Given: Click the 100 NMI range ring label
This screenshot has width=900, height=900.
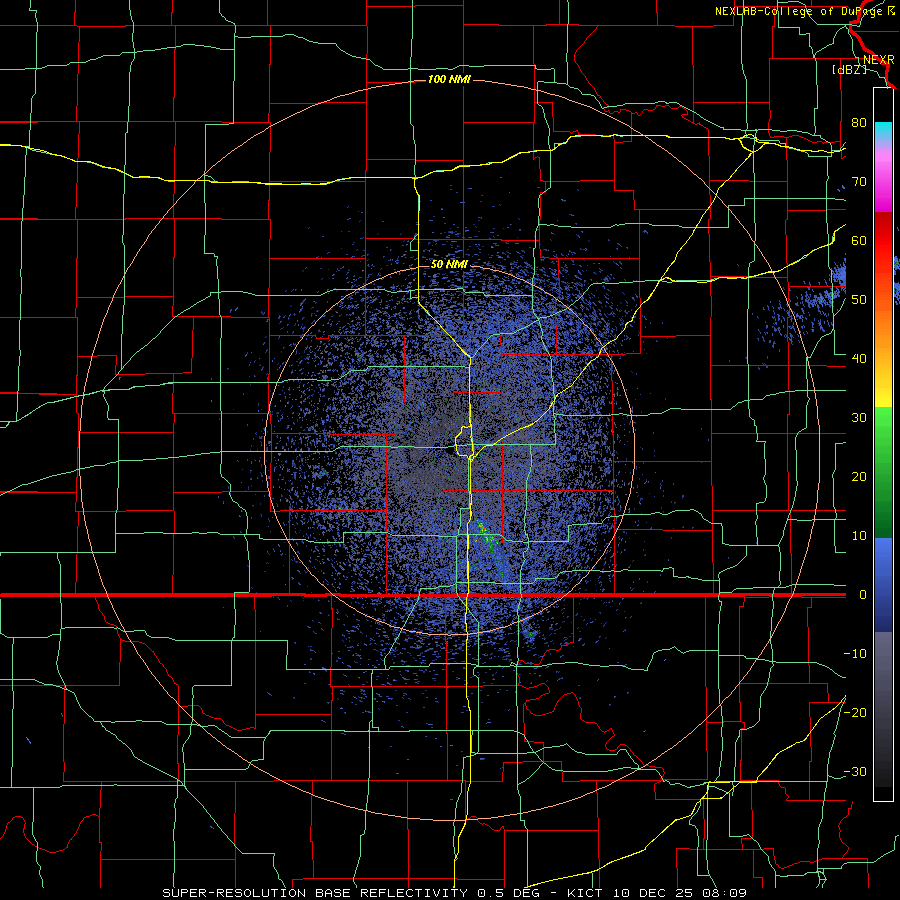Looking at the screenshot, I should click(x=449, y=79).
